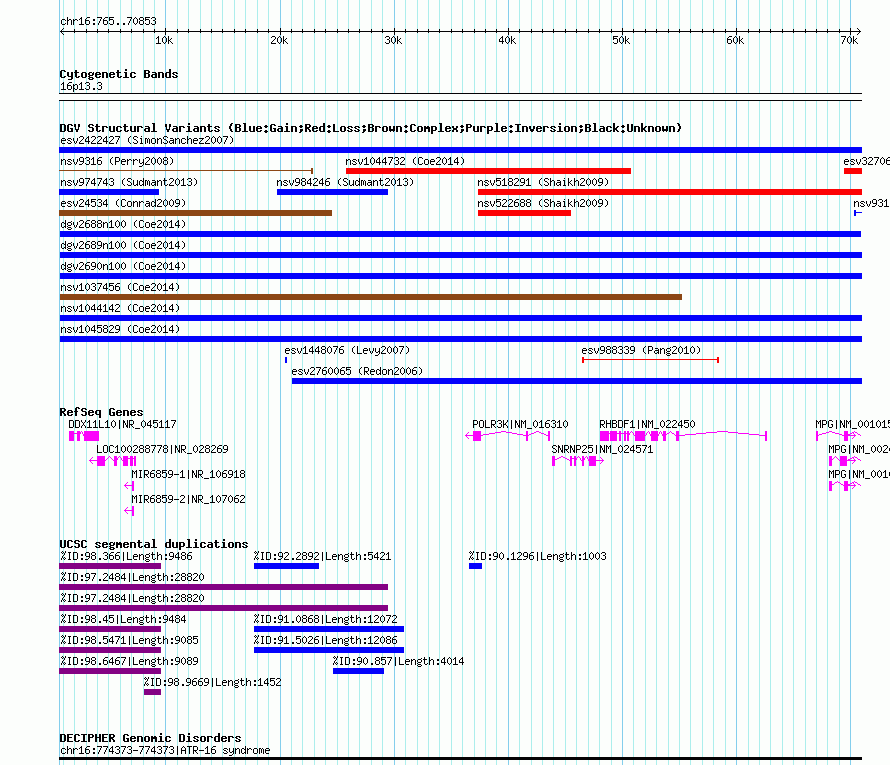Click duplication %ID:98.6467|Length:9089

click(110, 671)
